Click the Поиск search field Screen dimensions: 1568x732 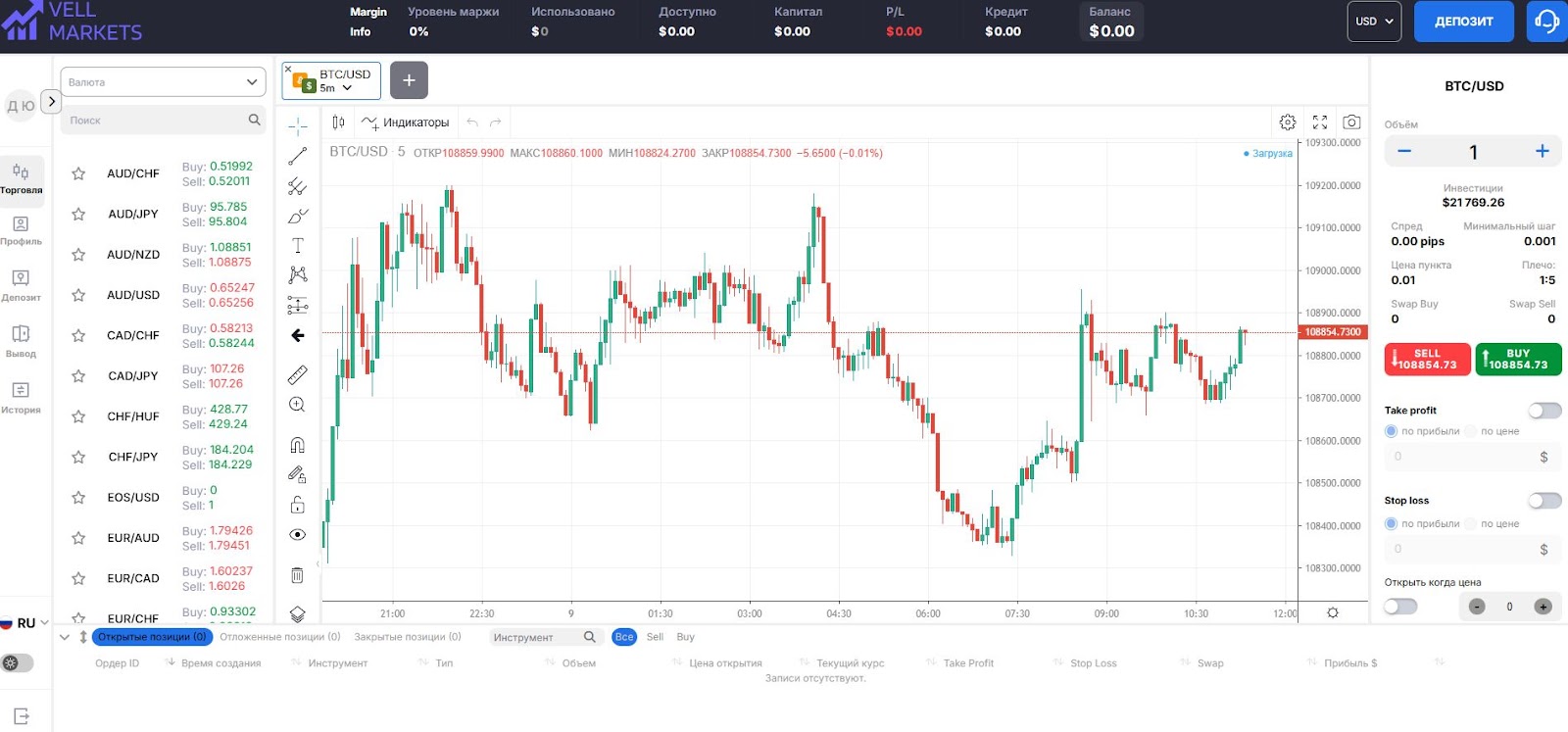163,121
